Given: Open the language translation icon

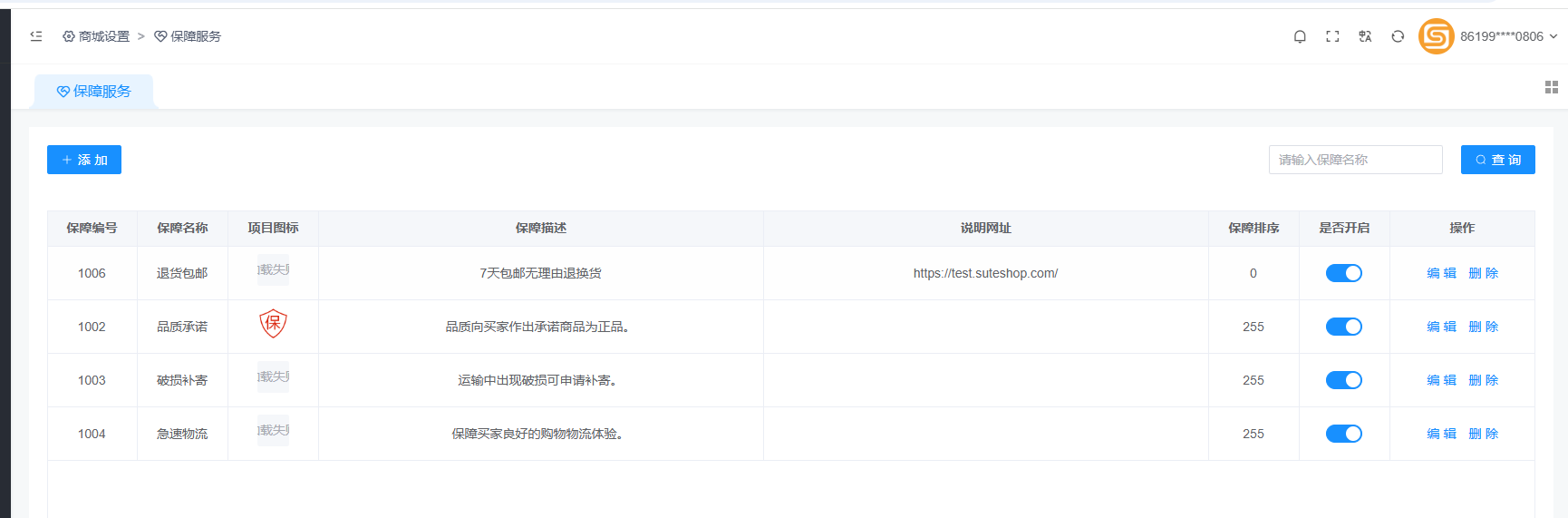Looking at the screenshot, I should point(1365,36).
